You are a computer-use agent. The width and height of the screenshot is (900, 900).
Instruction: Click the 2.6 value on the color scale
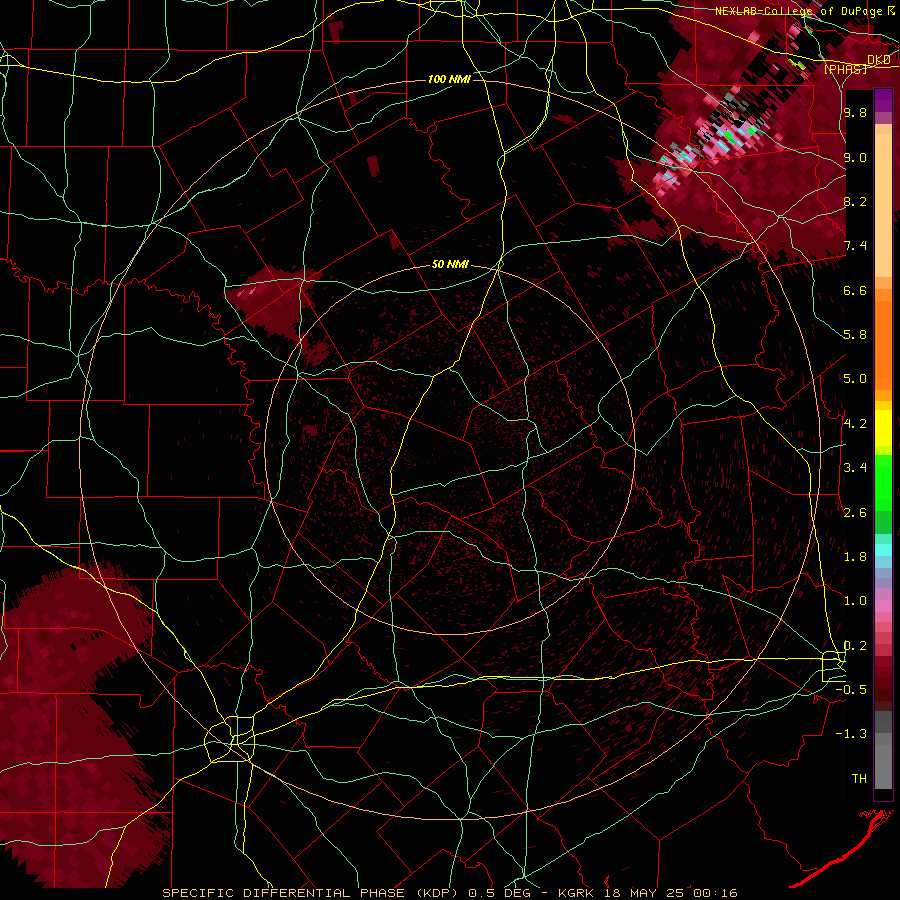(855, 513)
